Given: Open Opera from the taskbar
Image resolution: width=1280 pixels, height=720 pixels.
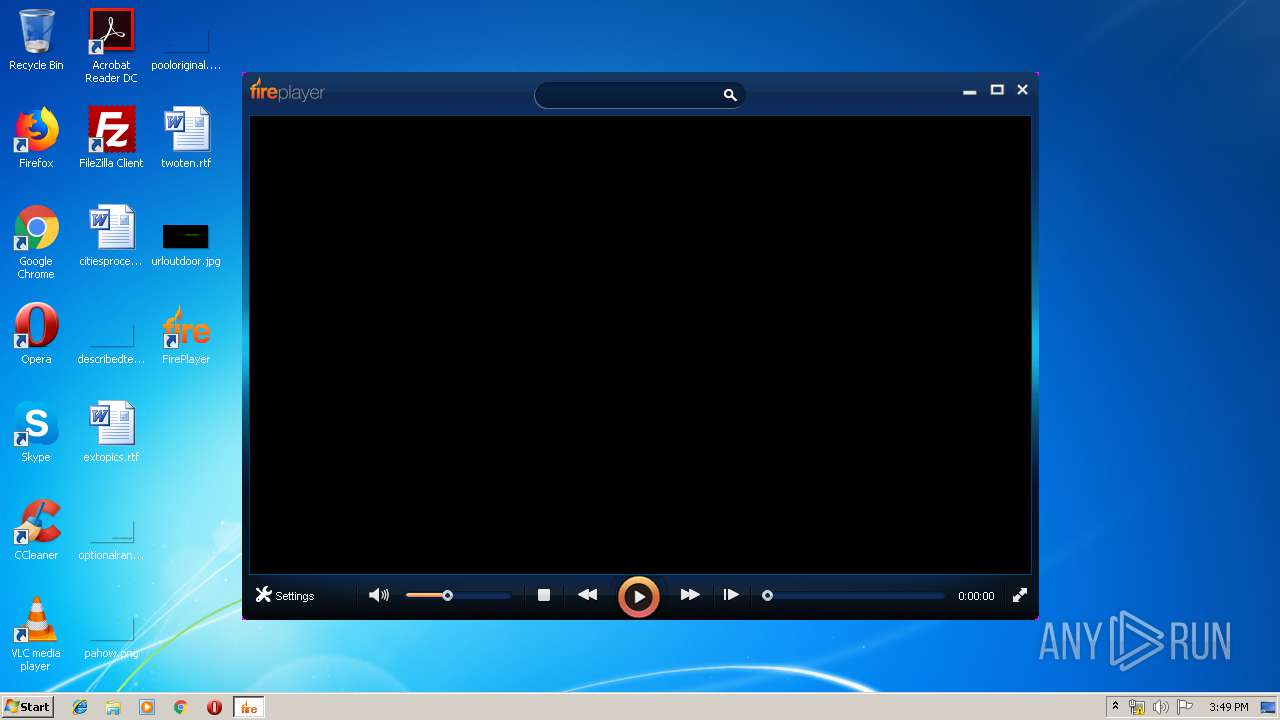Looking at the screenshot, I should pyautogui.click(x=214, y=707).
